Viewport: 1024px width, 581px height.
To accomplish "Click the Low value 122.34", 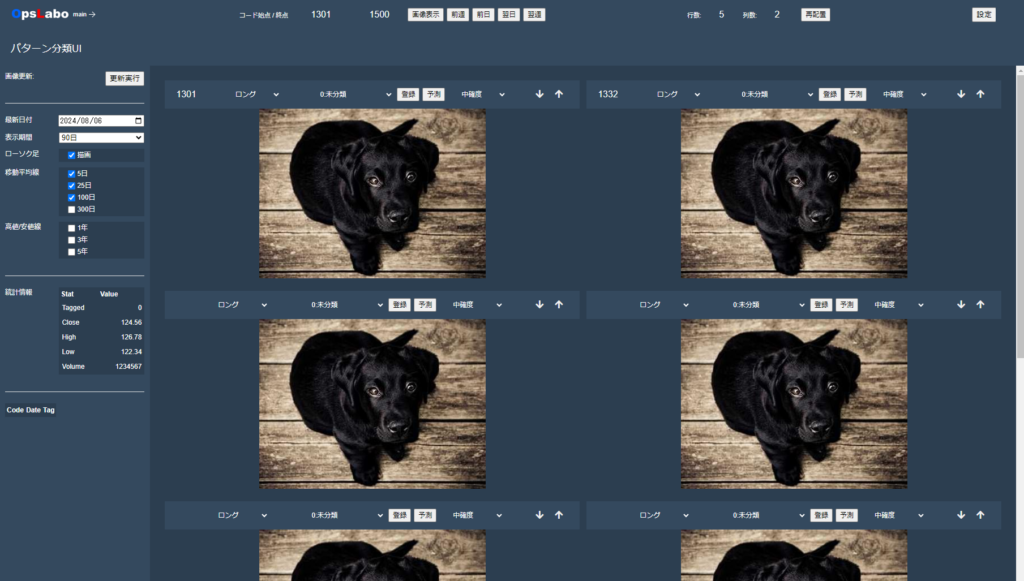I will 131,352.
